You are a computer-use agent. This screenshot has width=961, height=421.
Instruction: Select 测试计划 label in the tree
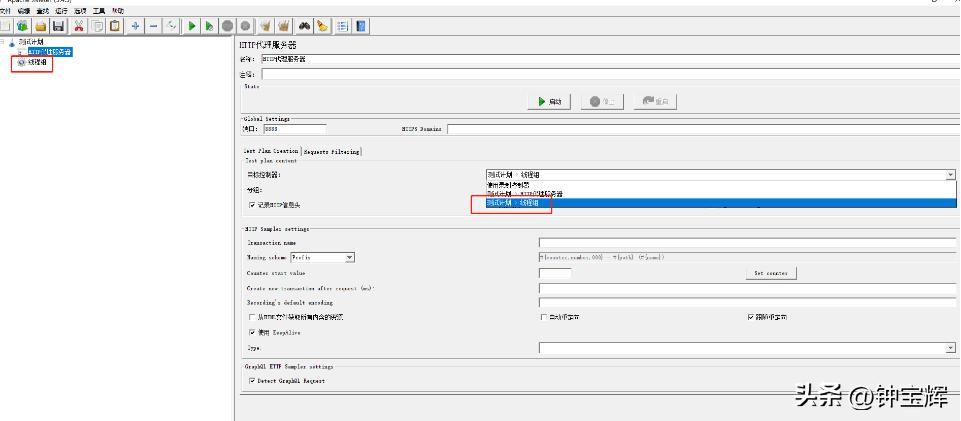click(31, 42)
